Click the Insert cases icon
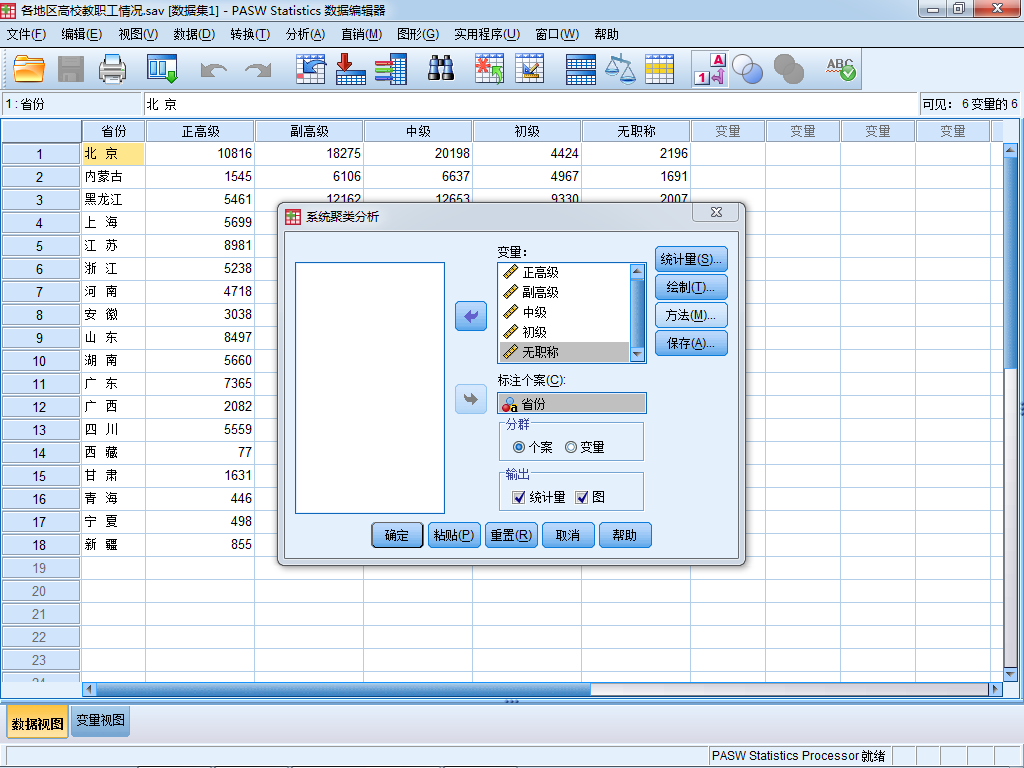 (x=489, y=69)
